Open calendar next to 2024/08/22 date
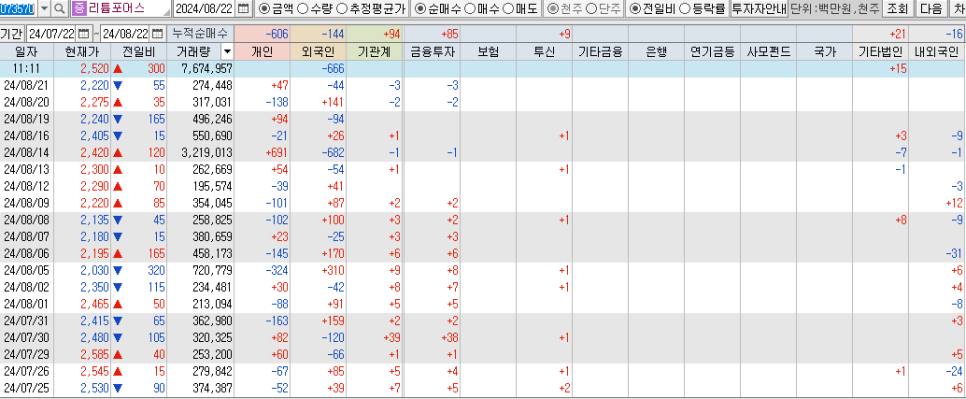The height and width of the screenshot is (399, 966). [x=244, y=9]
